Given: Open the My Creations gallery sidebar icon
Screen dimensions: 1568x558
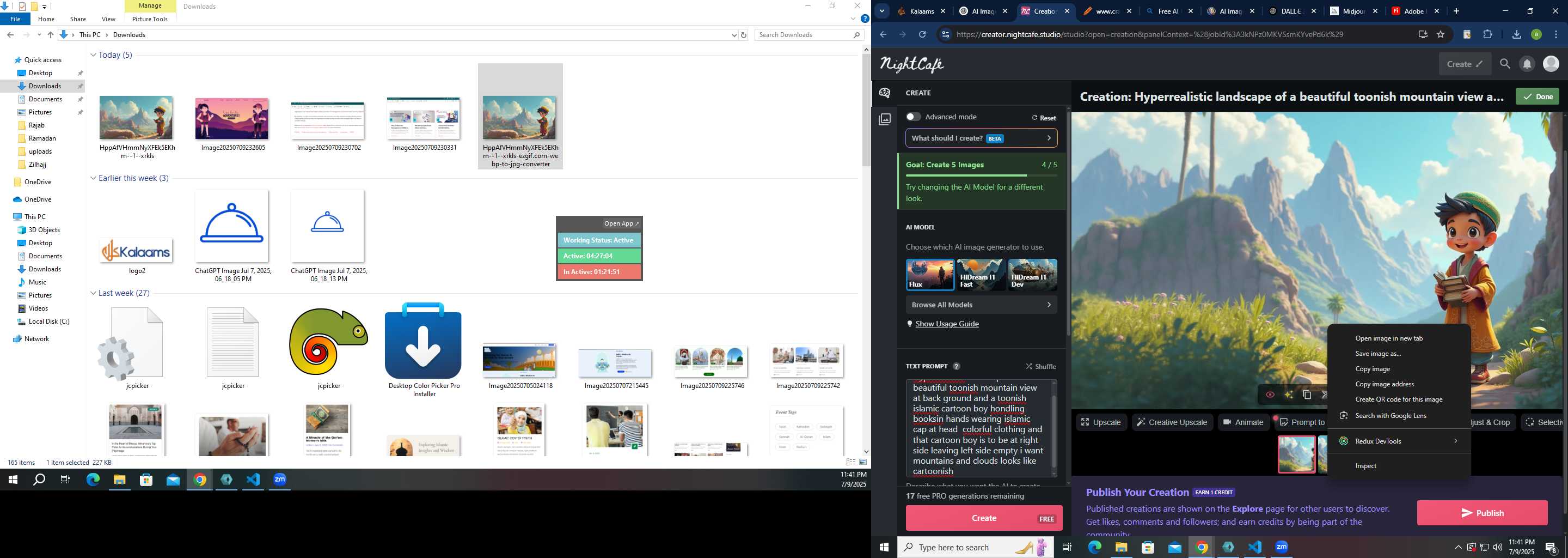Looking at the screenshot, I should [x=885, y=119].
